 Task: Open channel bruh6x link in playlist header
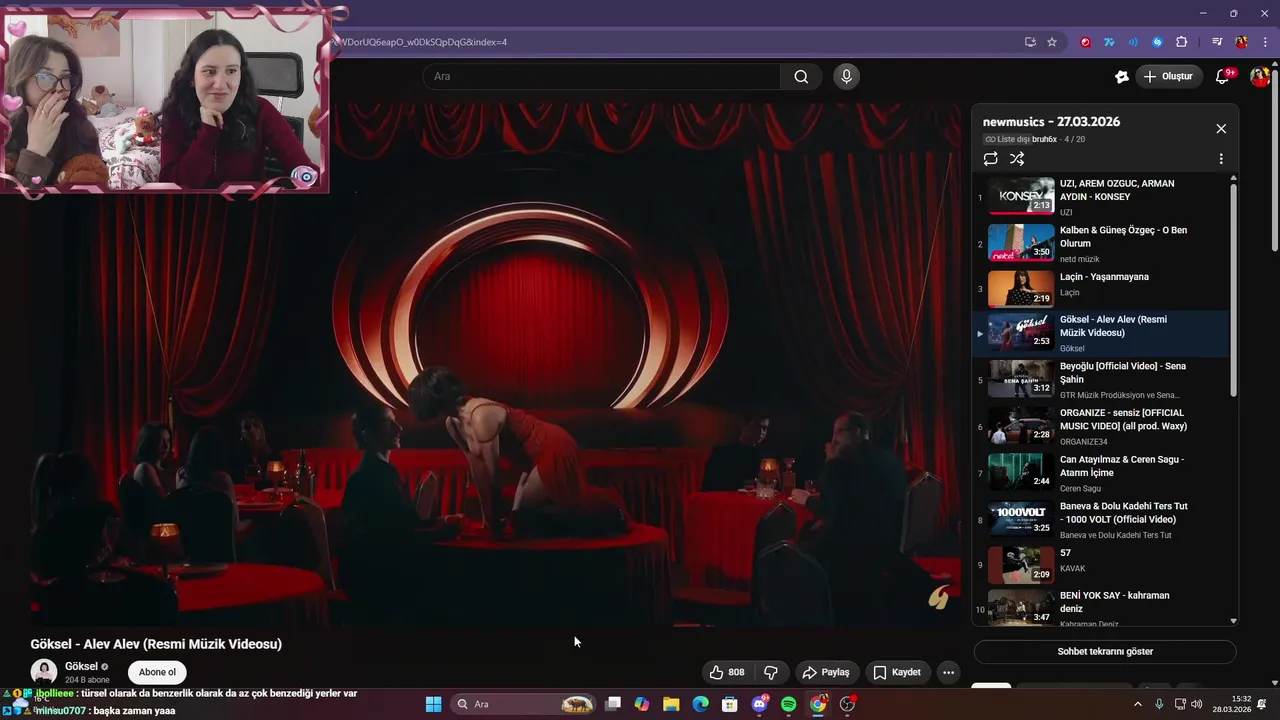1044,139
